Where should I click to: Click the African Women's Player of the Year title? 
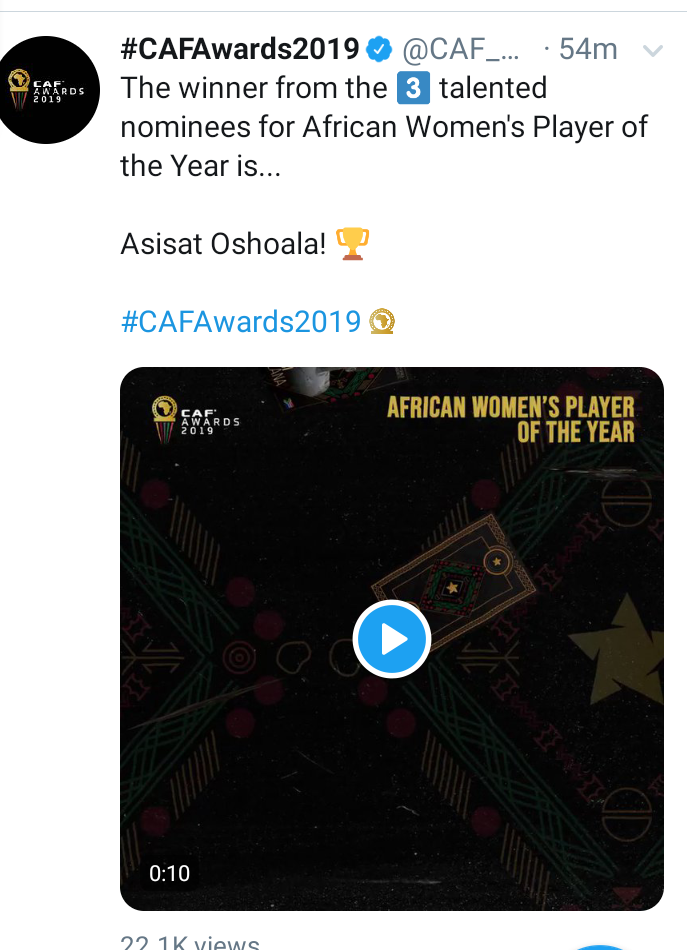click(x=511, y=419)
